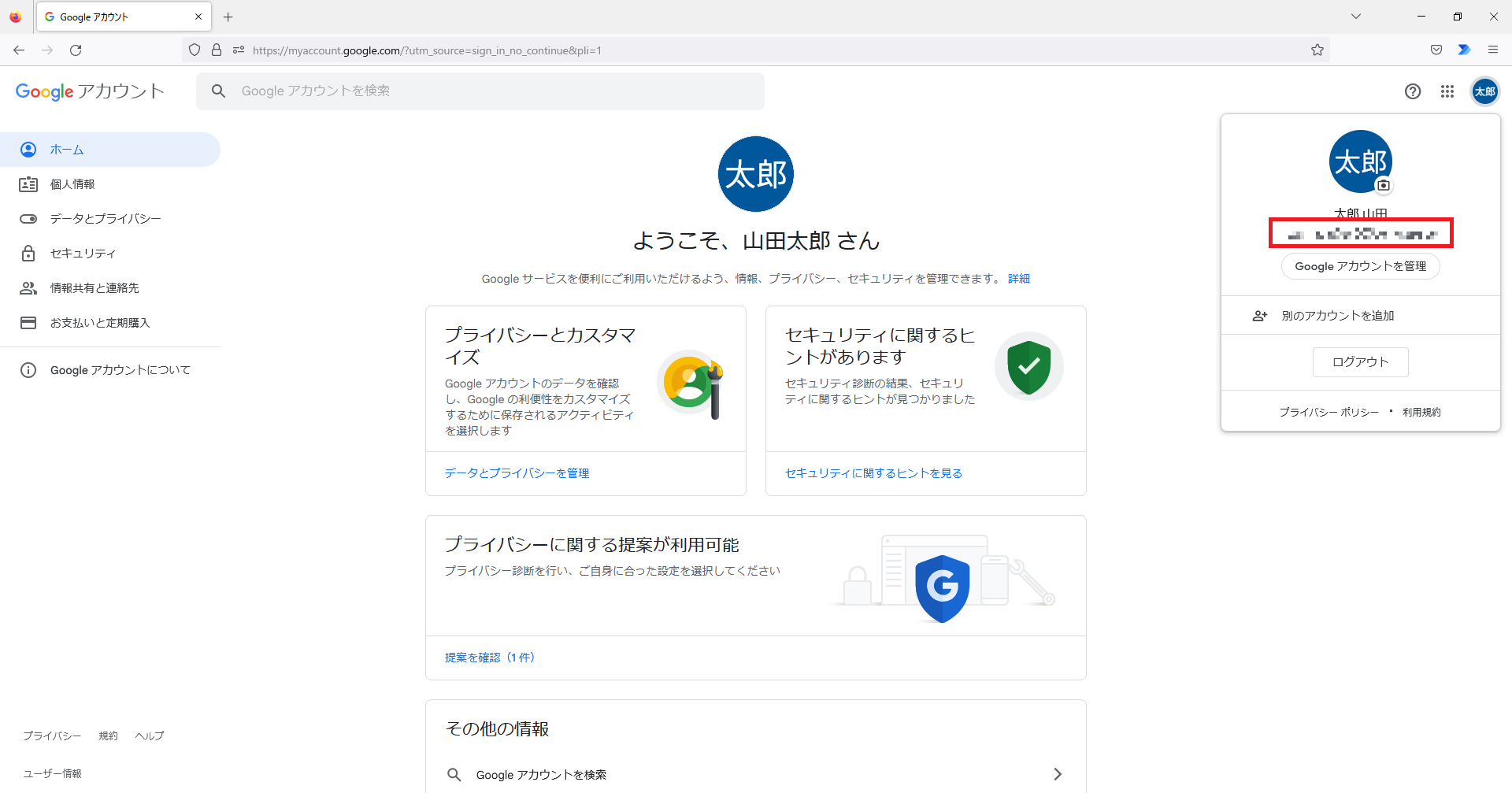Click the 太郎 profile avatar in header
This screenshot has width=1512, height=793.
coord(1485,91)
